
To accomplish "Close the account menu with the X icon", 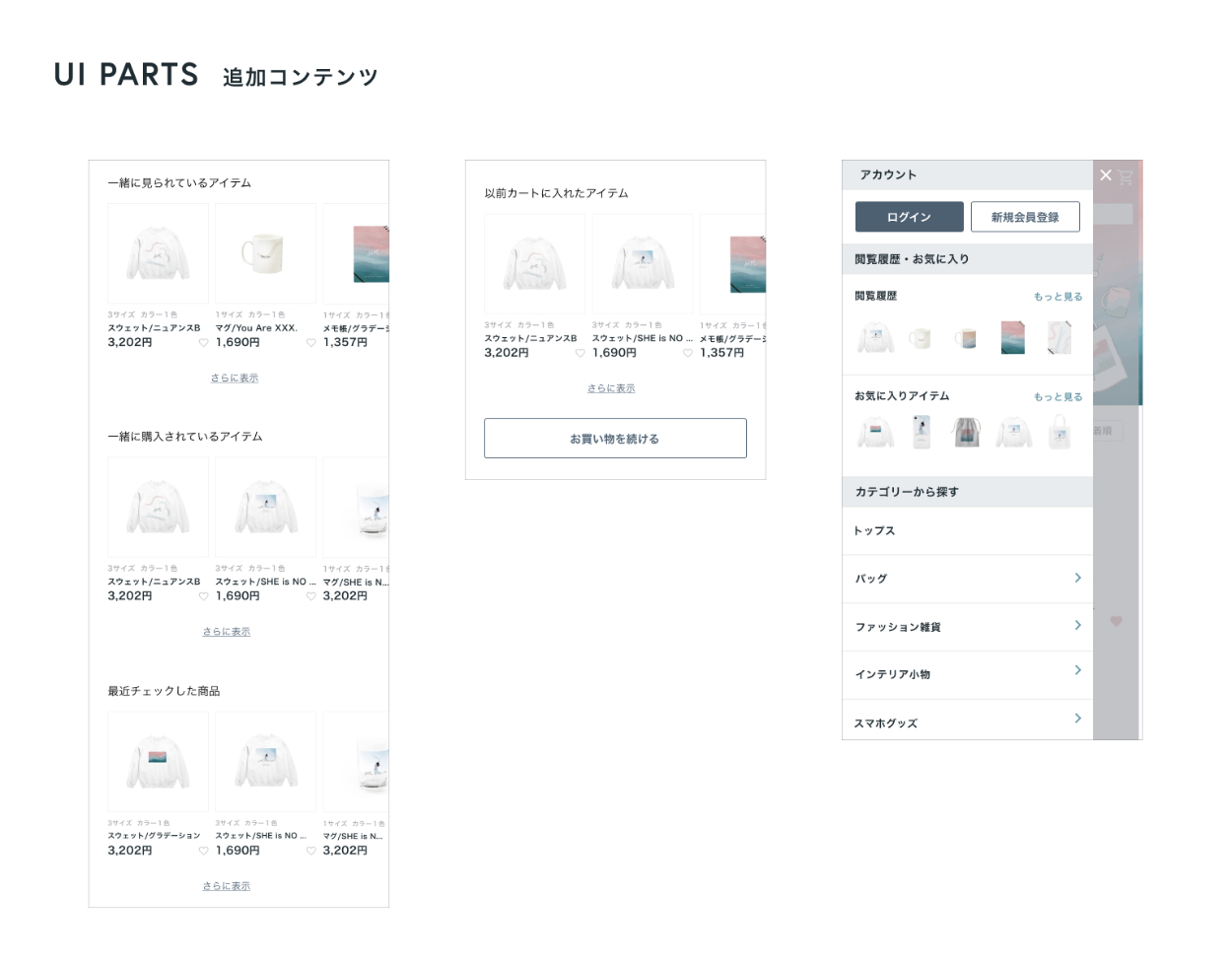I will (1106, 175).
